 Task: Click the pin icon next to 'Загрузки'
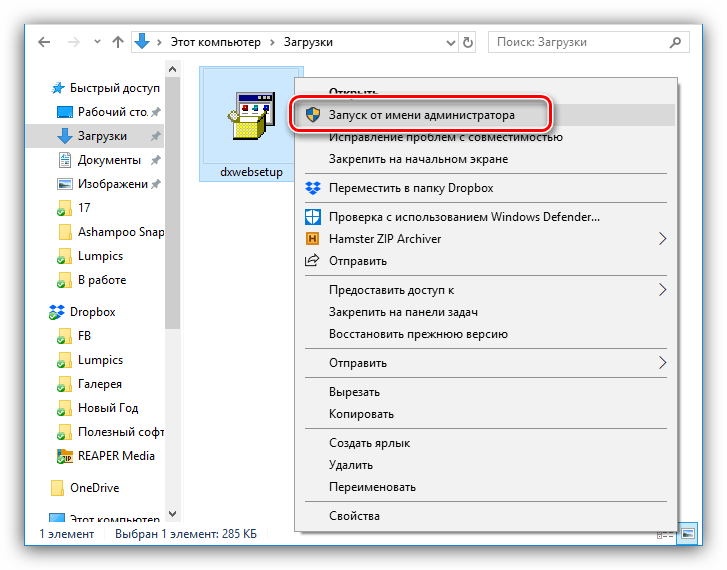point(156,136)
